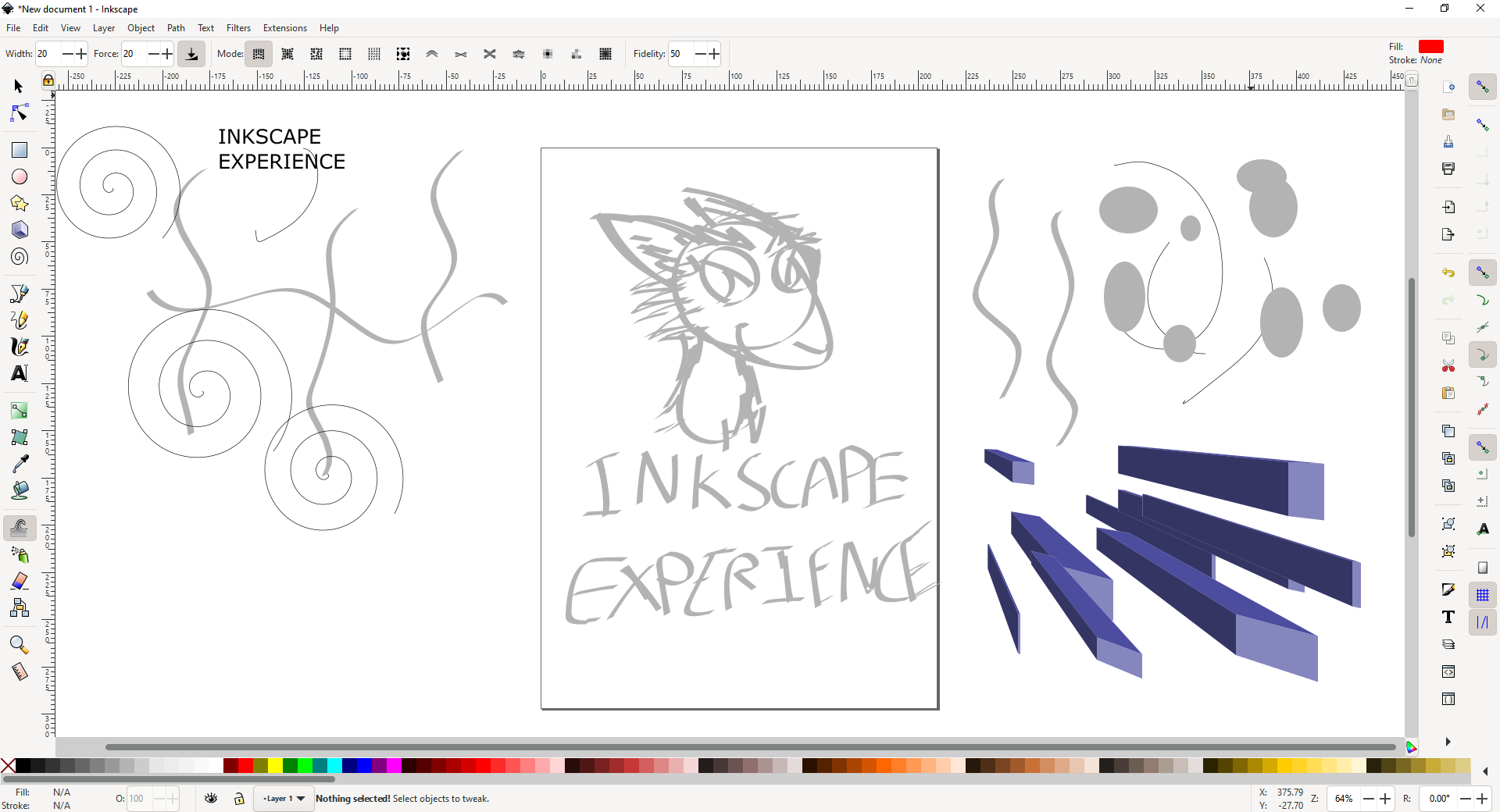Select the Node editing tool
Screen dimensions: 1500x812
click(19, 113)
